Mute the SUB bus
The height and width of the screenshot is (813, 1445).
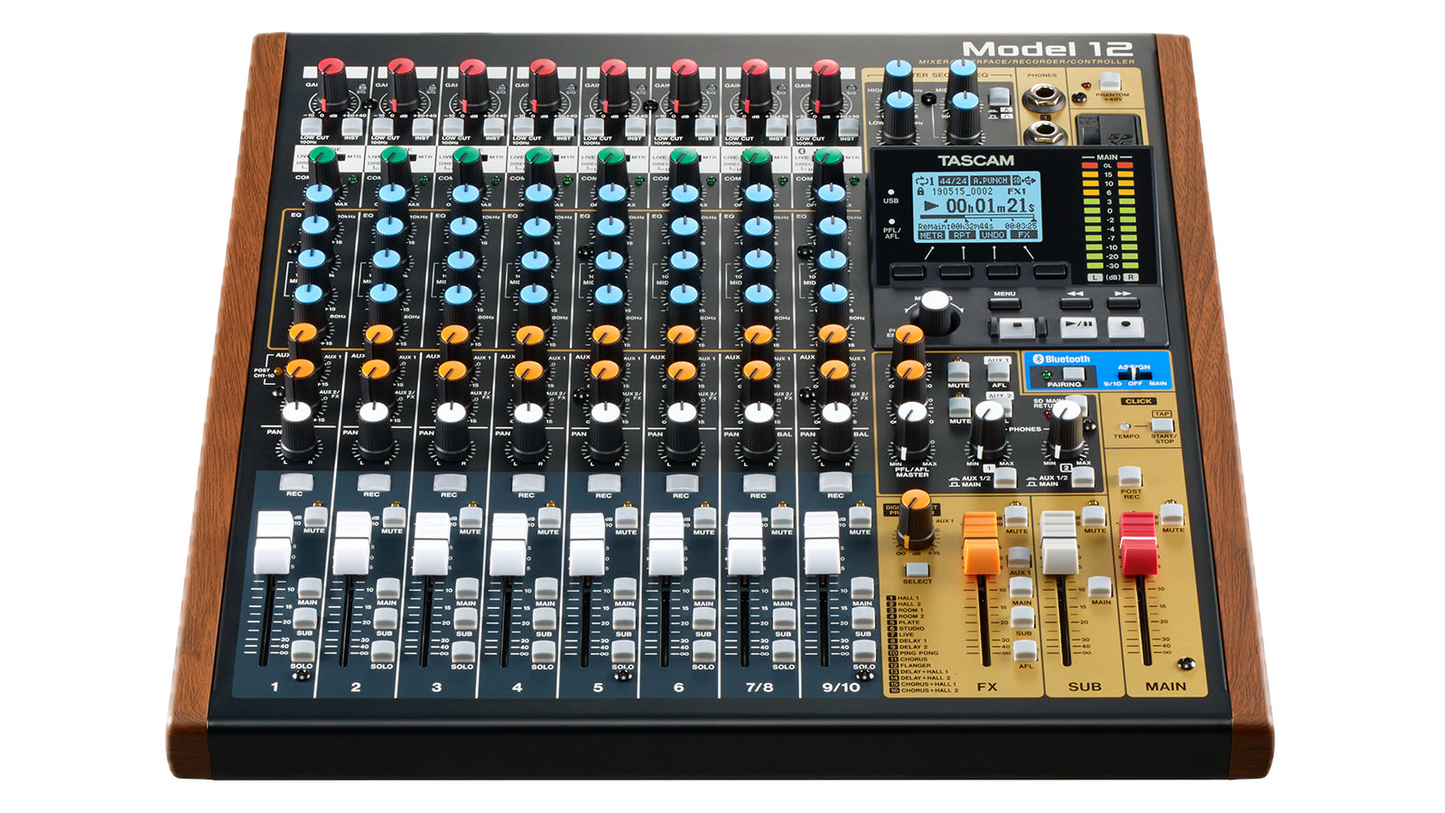(x=1093, y=515)
